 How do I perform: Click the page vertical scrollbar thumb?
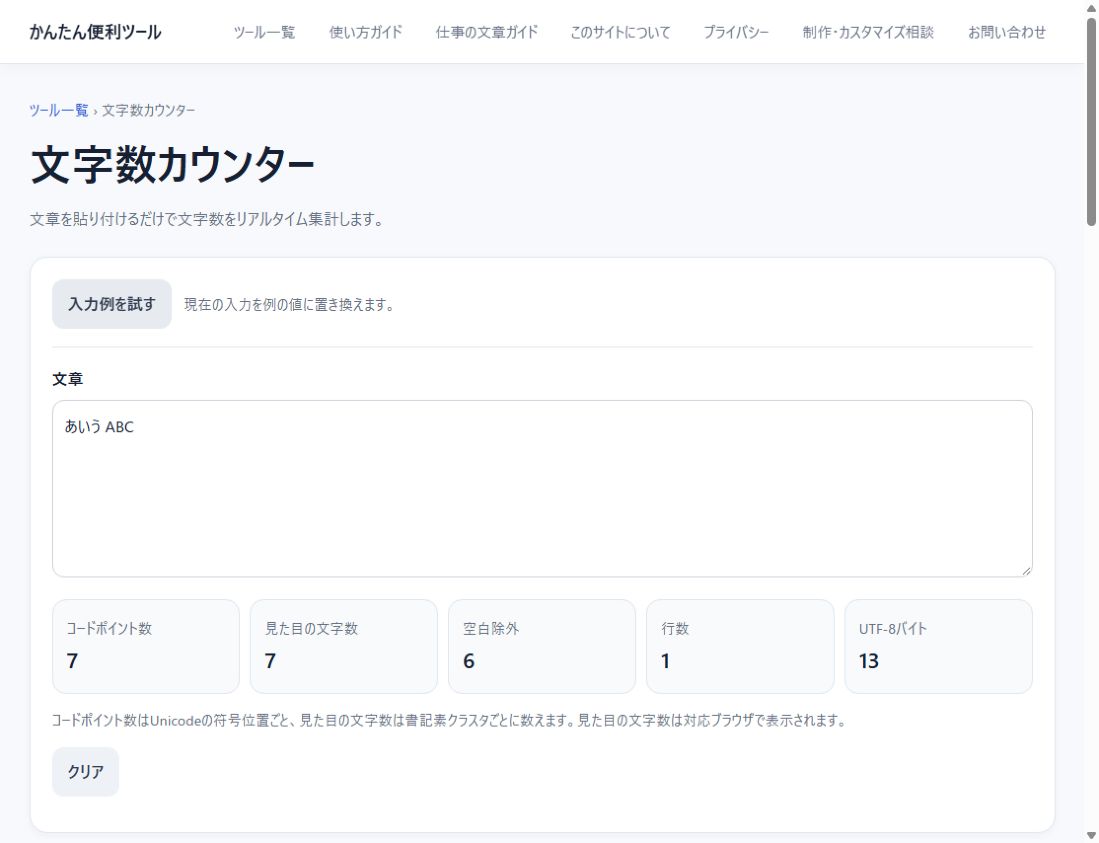click(1091, 122)
